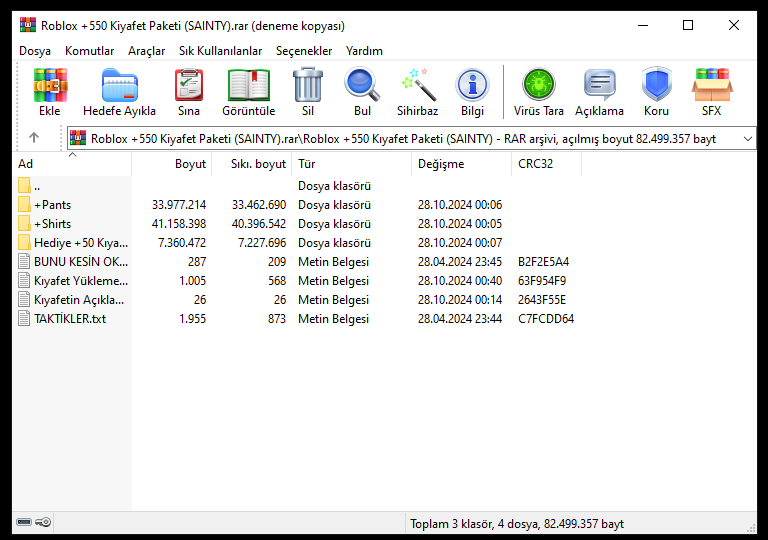Click packed size 7.227.696

point(262,243)
